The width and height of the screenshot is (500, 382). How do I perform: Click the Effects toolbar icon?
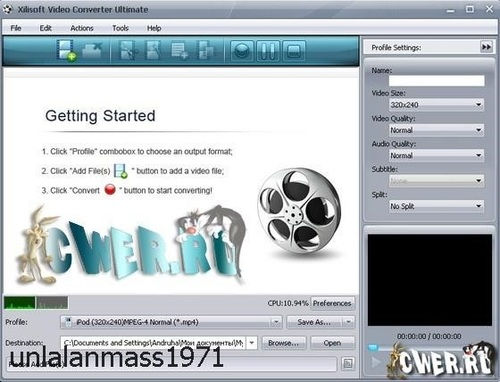click(x=153, y=50)
